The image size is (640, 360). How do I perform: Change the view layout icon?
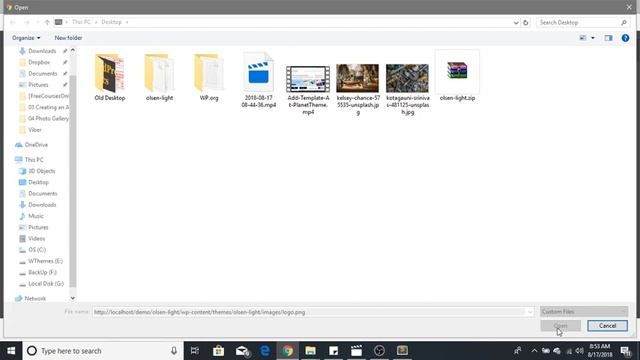click(x=583, y=38)
